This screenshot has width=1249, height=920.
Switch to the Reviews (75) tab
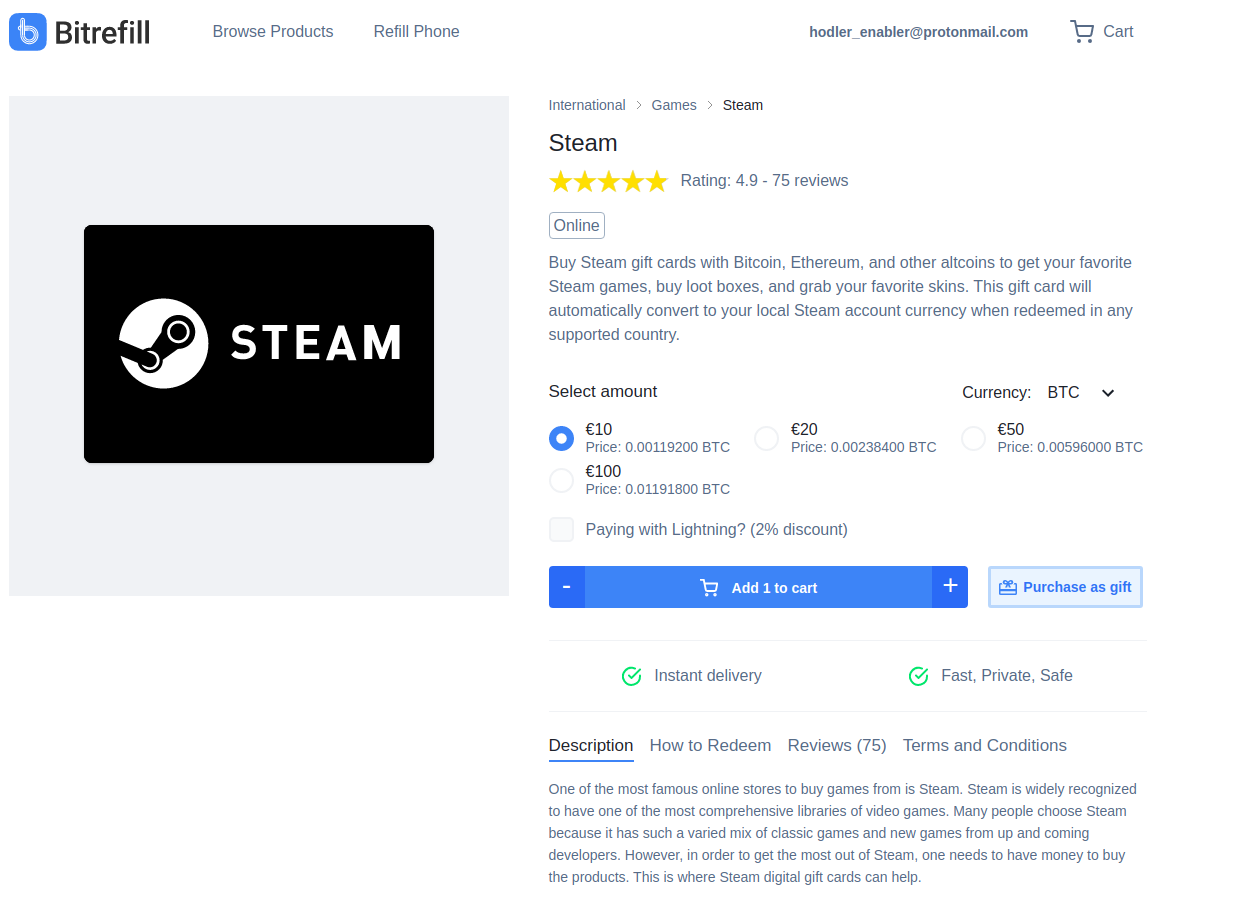pyautogui.click(x=837, y=746)
